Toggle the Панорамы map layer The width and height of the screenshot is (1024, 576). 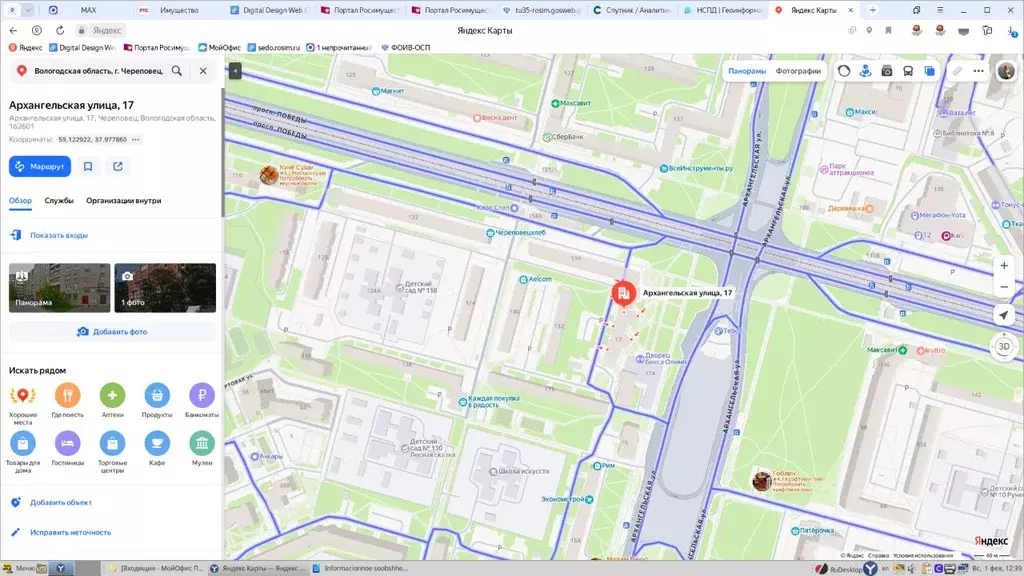tap(747, 71)
